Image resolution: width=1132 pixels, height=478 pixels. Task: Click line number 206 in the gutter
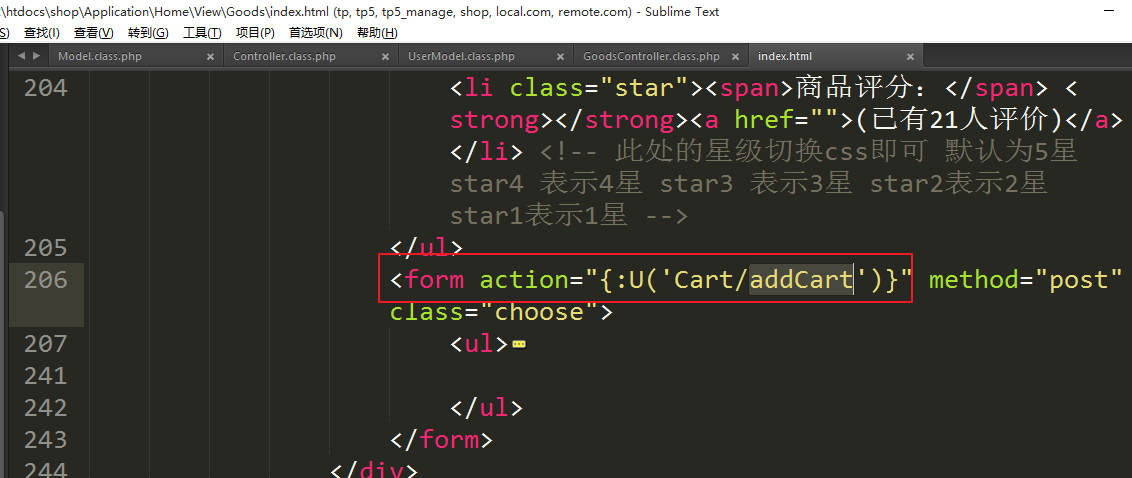click(45, 279)
